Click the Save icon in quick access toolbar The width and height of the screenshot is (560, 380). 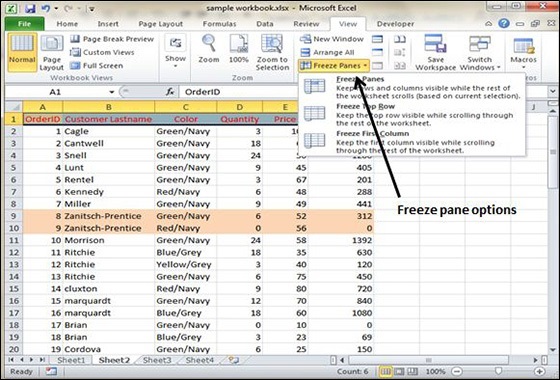pyautogui.click(x=30, y=8)
